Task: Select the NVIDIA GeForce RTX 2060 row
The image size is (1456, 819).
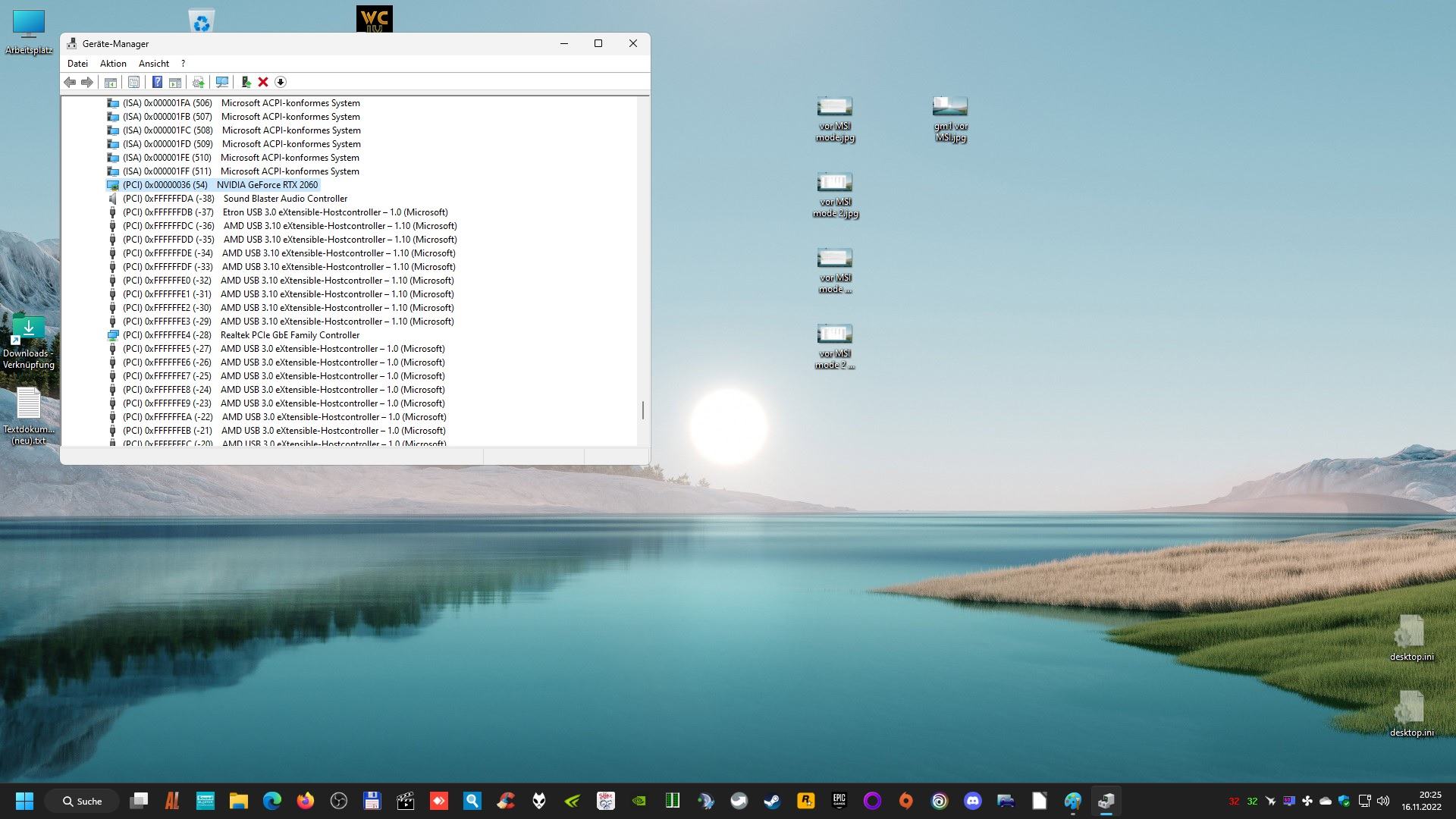Action: coord(212,185)
